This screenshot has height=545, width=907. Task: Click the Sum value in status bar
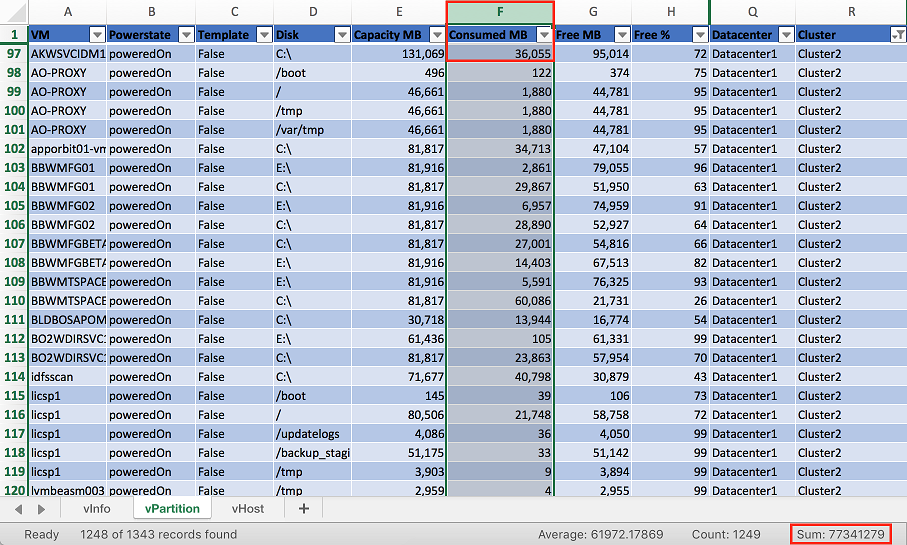840,534
